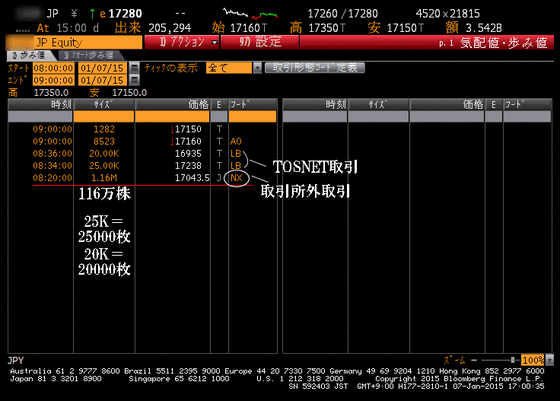Viewport: 560px width, 401px height.
Task: Click the bid/ask size 4520x21815
Action: pos(448,14)
